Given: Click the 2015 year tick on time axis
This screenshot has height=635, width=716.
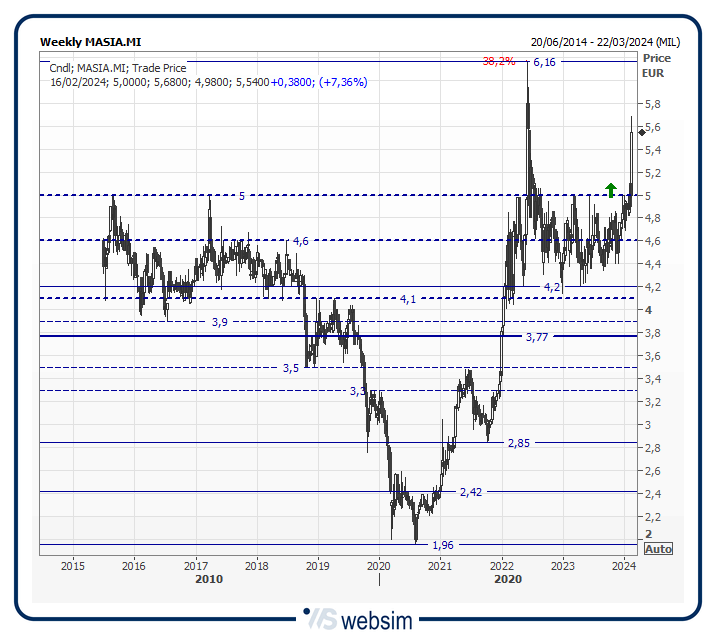Looking at the screenshot, I should coord(72,565).
